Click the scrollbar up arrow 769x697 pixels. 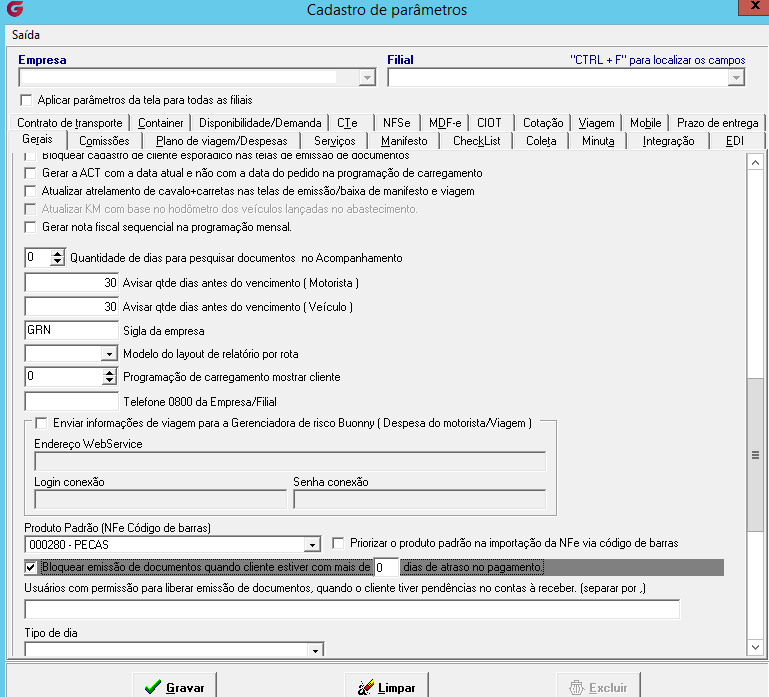tap(755, 162)
